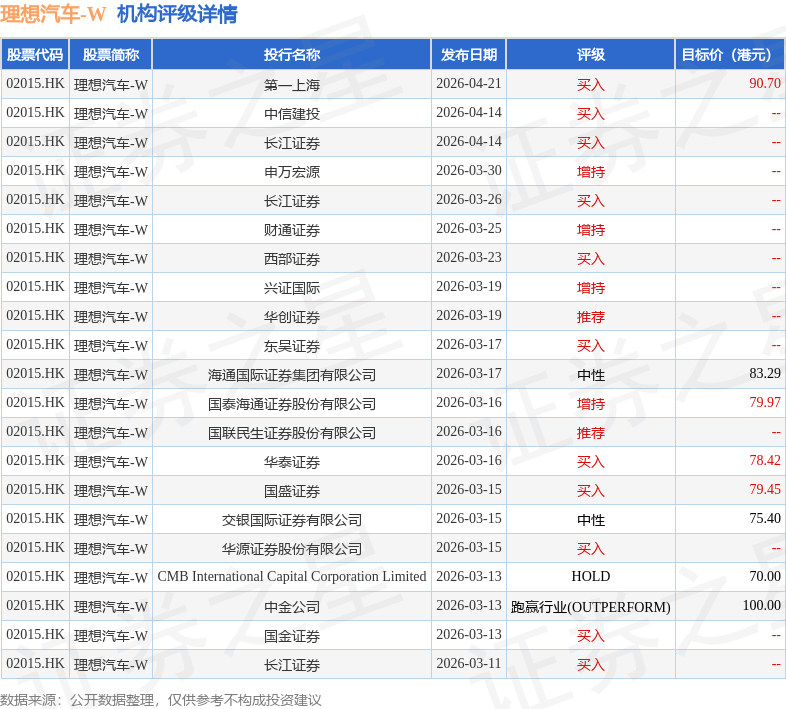Click the 中金公司 bank name cell
786x709 pixels.
point(292,607)
